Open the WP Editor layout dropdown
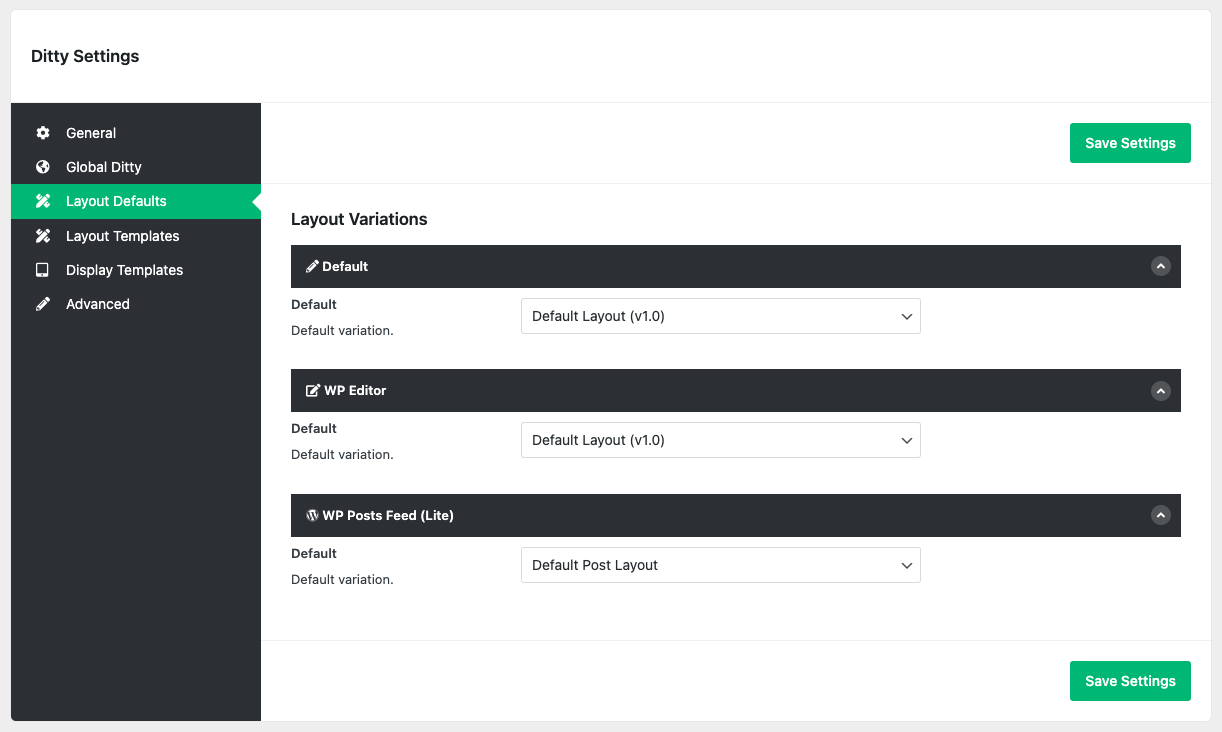Image resolution: width=1222 pixels, height=732 pixels. tap(720, 440)
